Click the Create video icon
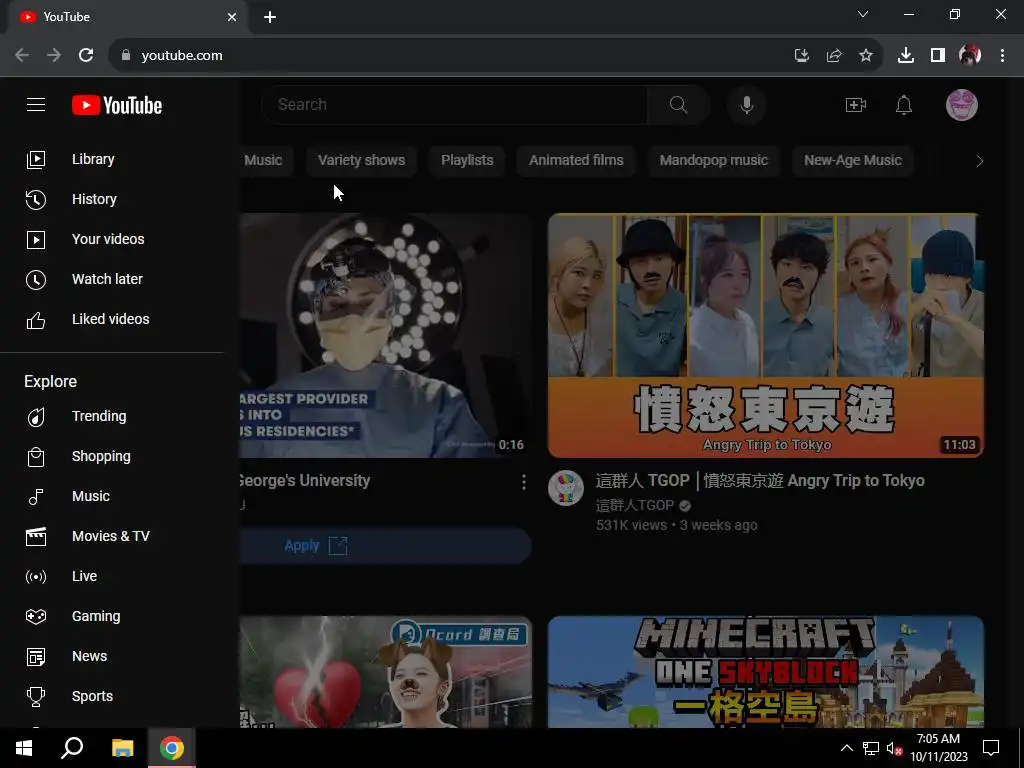Screen dimensions: 1024x768 (856, 104)
